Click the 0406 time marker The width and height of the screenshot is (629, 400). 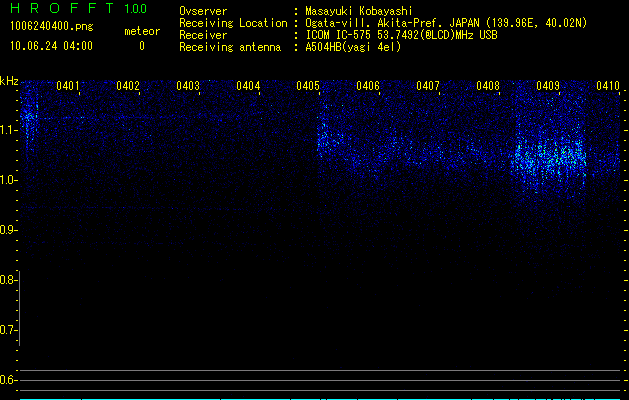coord(368,86)
